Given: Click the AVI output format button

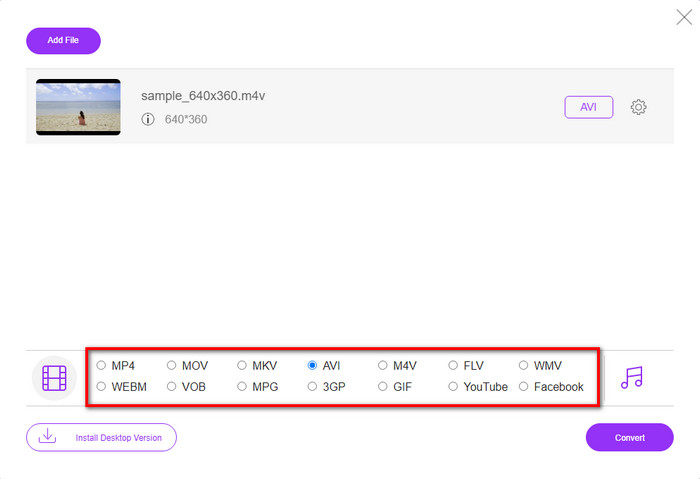Looking at the screenshot, I should tap(588, 107).
